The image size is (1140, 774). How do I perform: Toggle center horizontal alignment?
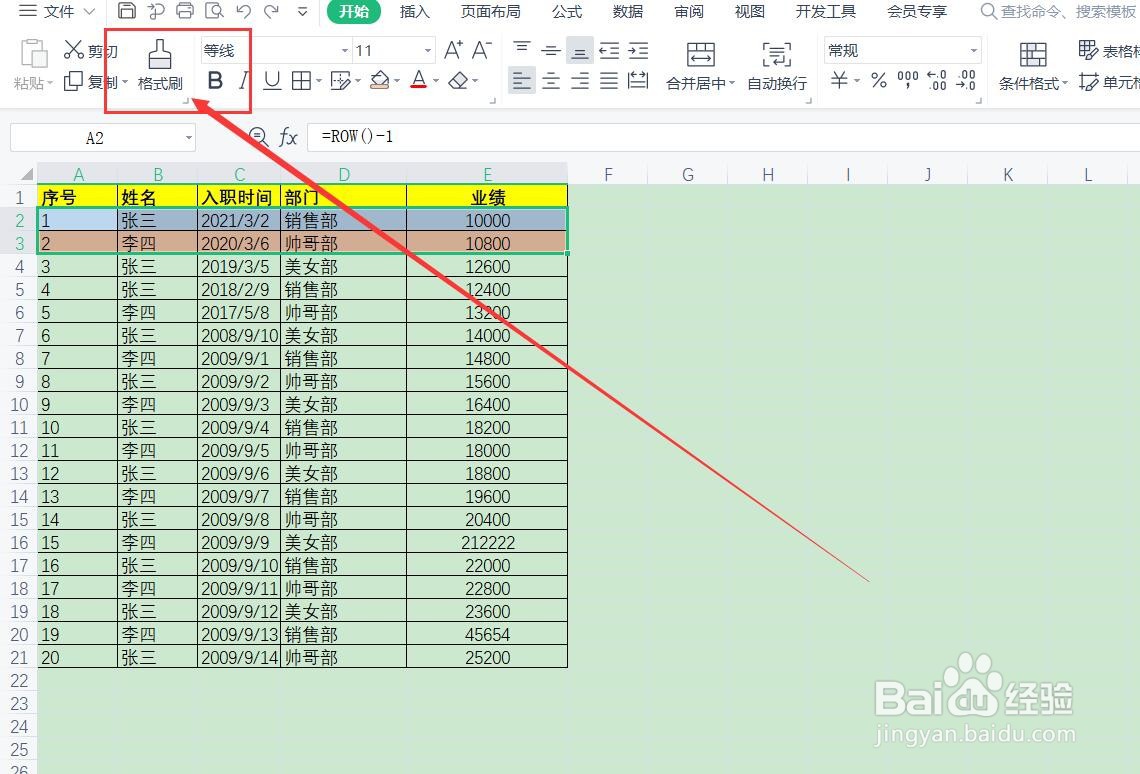[x=550, y=81]
